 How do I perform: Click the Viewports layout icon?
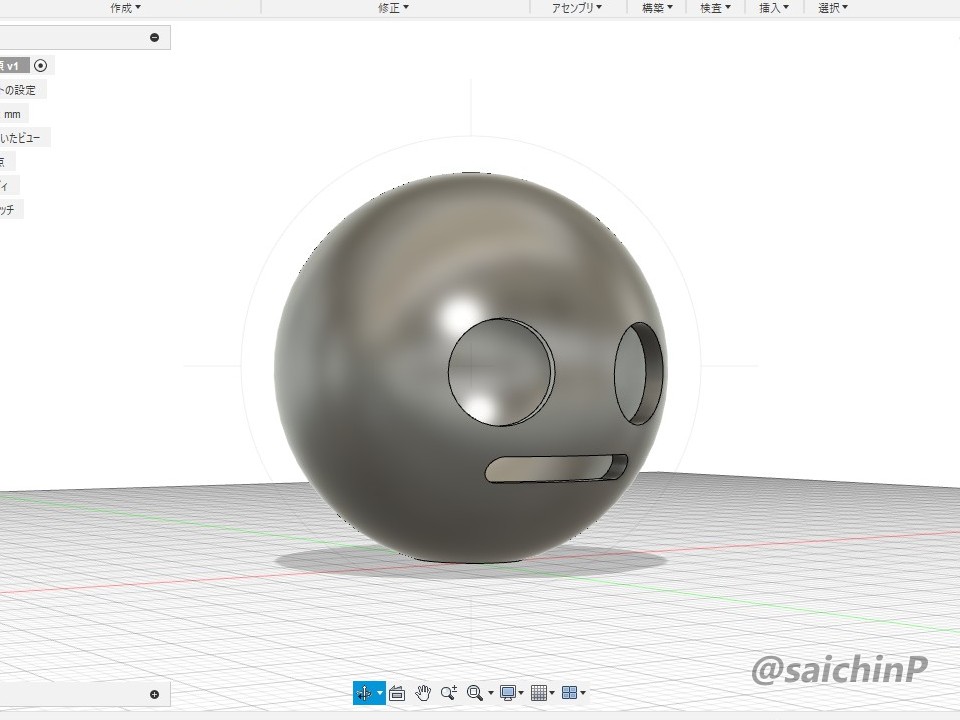click(x=569, y=693)
